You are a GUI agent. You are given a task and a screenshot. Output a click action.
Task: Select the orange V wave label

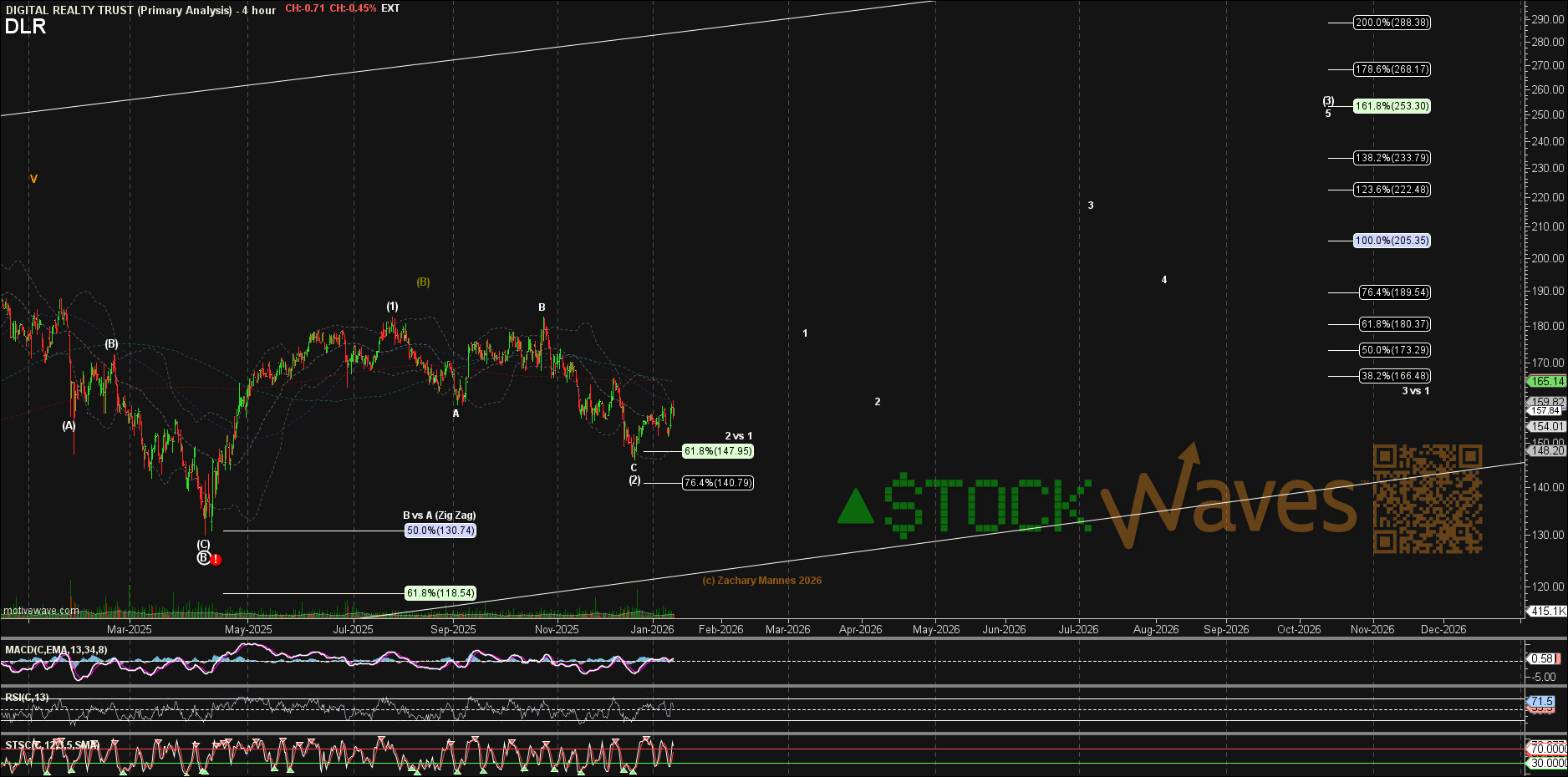click(x=33, y=179)
